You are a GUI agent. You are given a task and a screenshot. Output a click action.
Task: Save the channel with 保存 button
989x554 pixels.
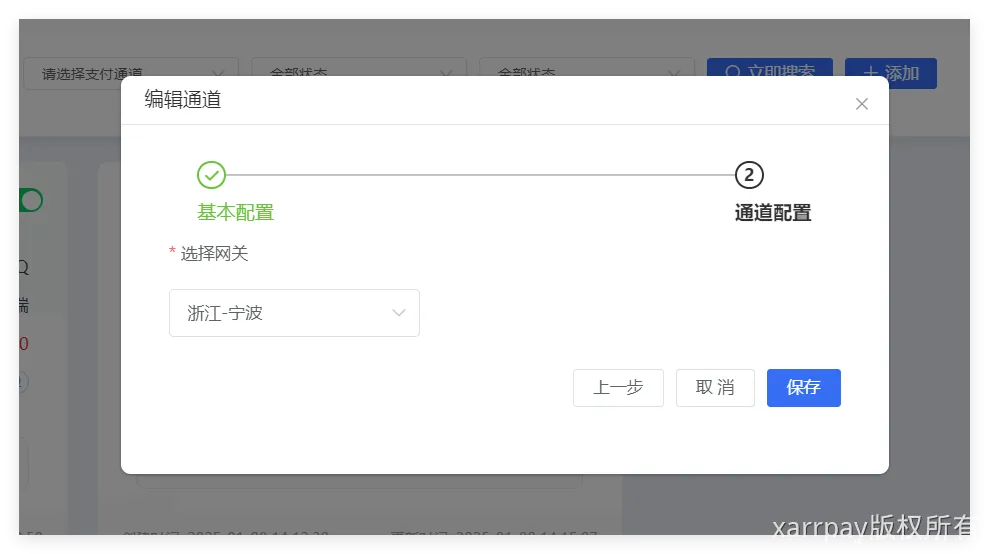tap(803, 388)
